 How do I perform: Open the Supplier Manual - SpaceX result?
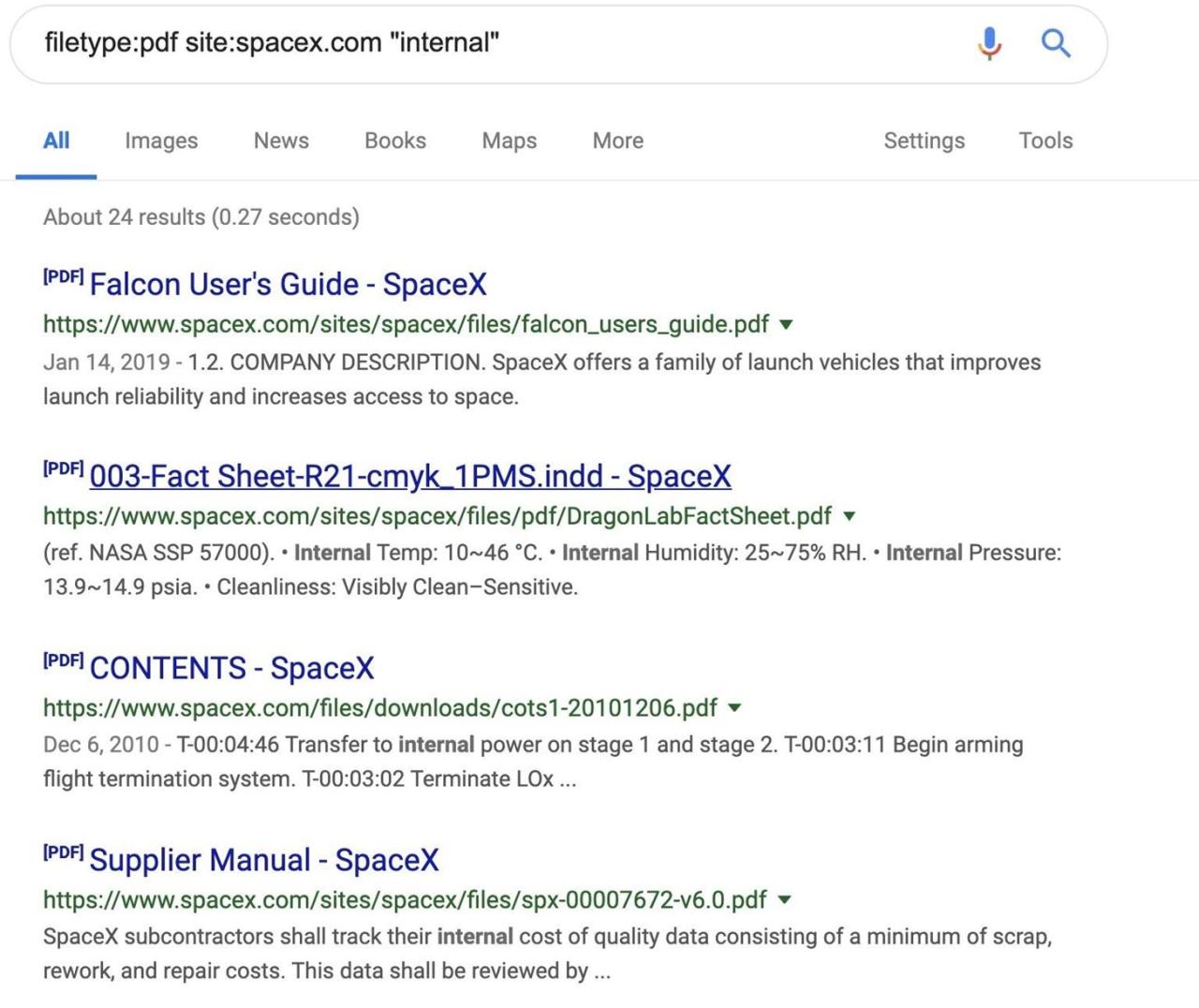(x=263, y=860)
